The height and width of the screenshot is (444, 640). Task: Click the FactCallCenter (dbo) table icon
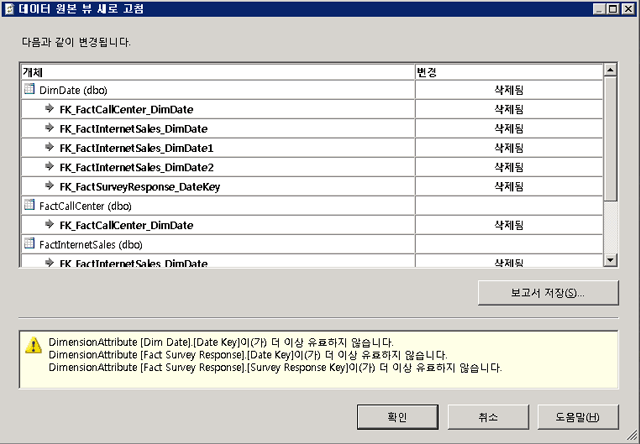29,204
